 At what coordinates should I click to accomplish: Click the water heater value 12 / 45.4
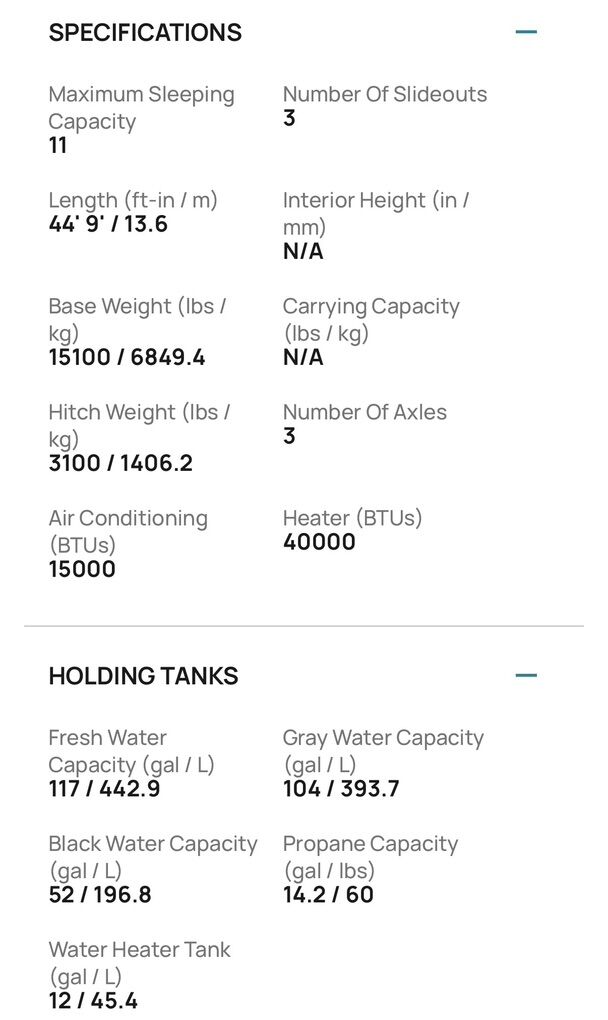[93, 1000]
